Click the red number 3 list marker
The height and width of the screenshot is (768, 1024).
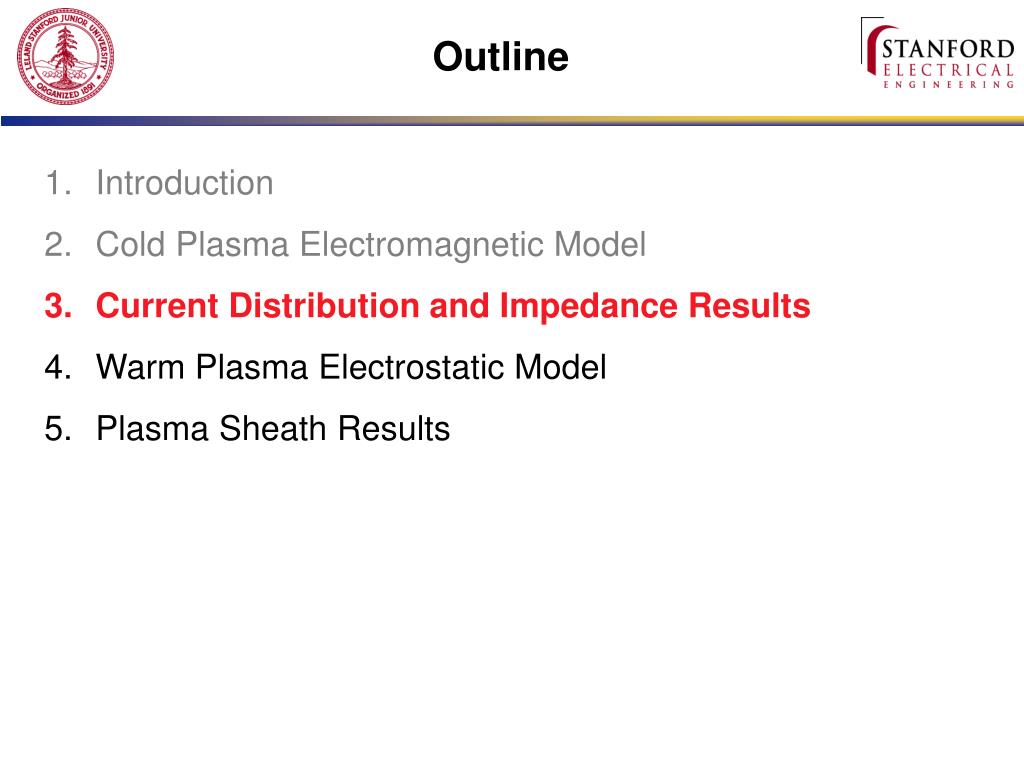click(x=58, y=306)
